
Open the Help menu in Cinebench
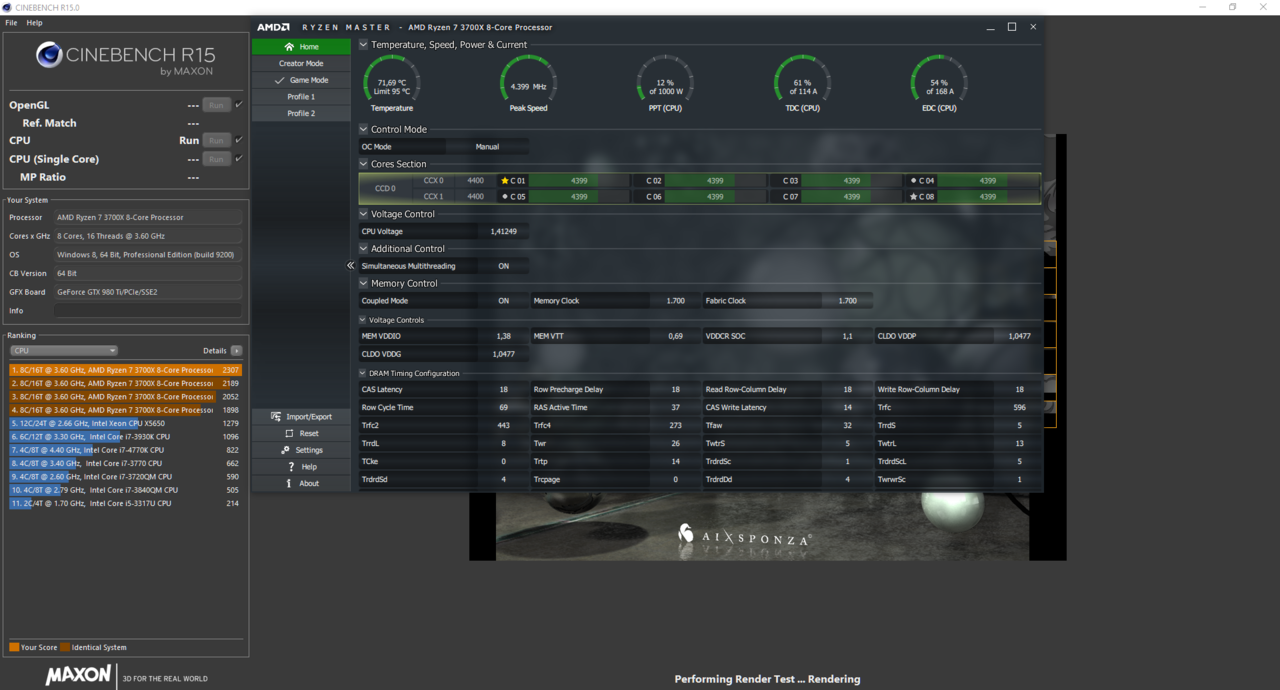click(x=34, y=22)
